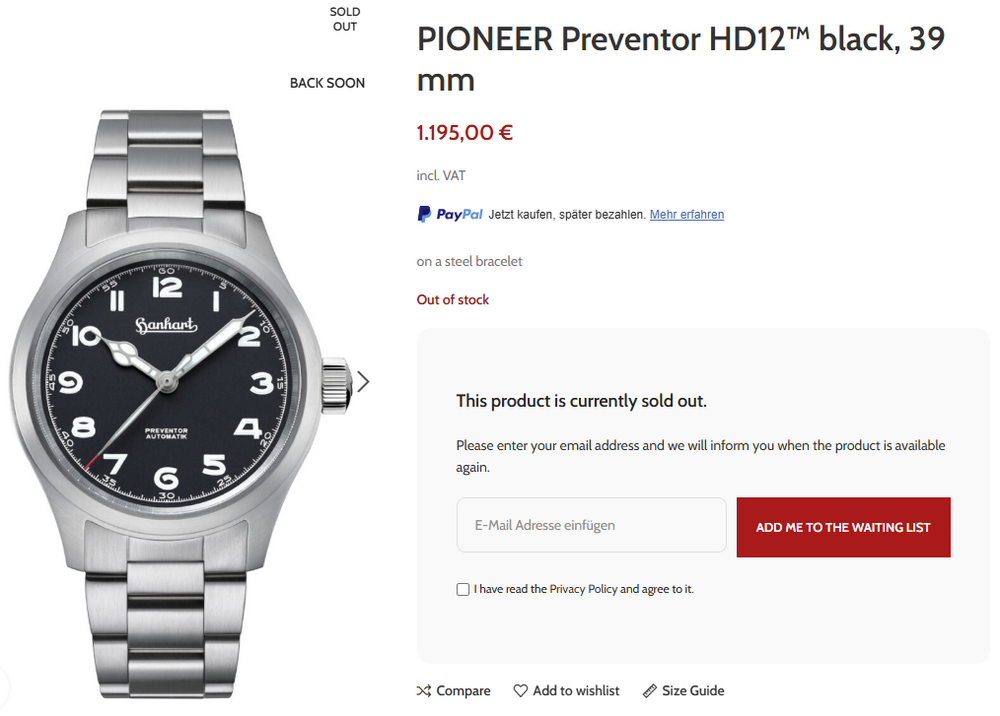The width and height of the screenshot is (1000, 716).
Task: Click the heart wishlist icon
Action: click(x=520, y=691)
